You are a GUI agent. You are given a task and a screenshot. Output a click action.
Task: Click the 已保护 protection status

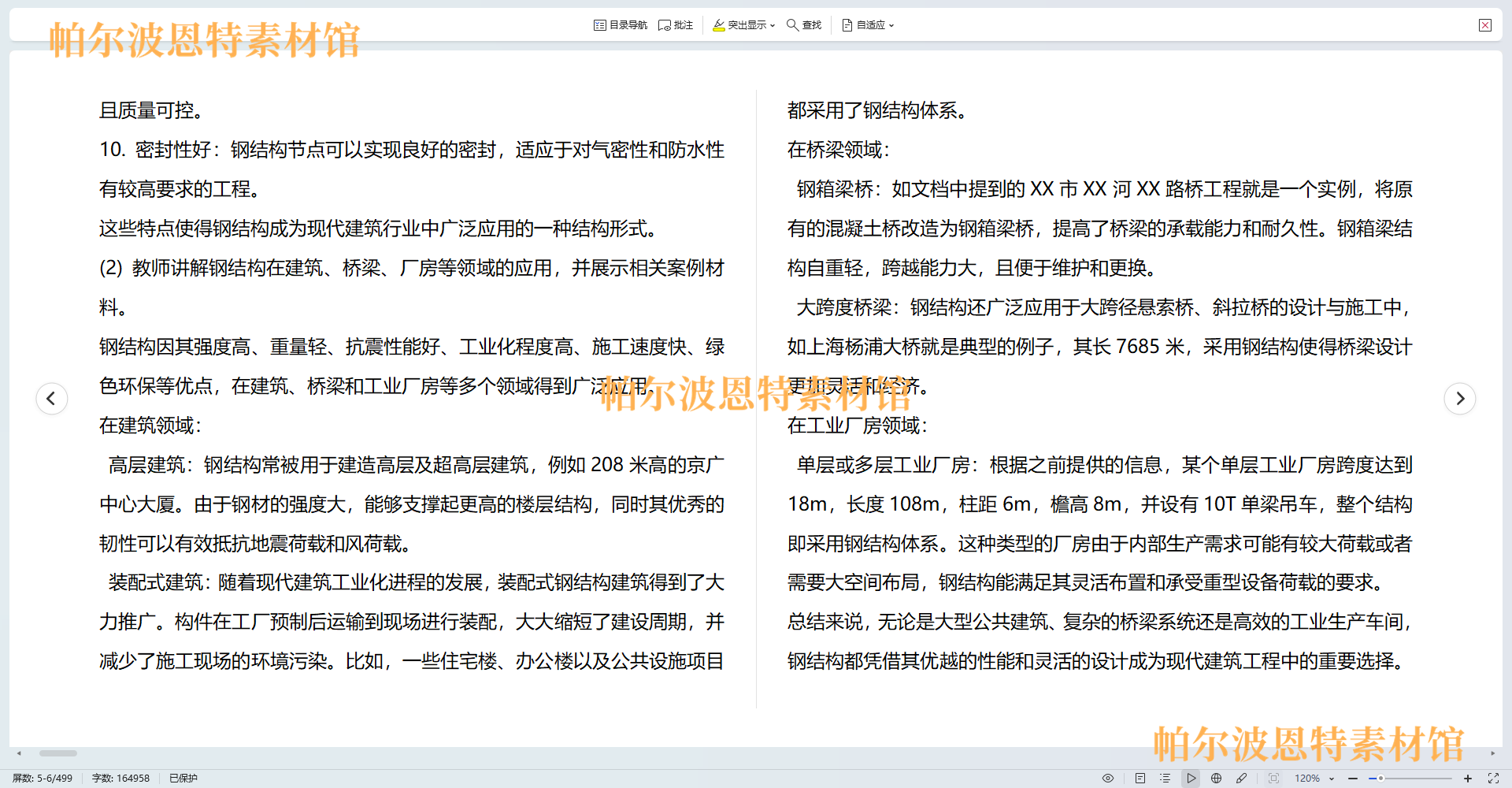[183, 778]
